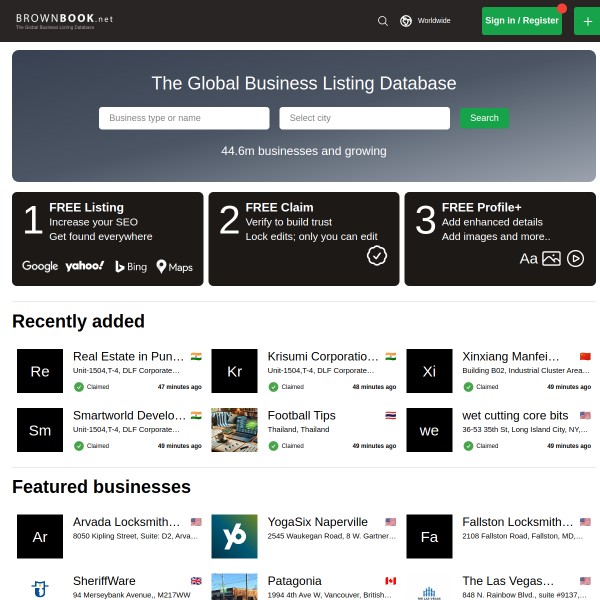
Task: Click the Claimed check icon under Xinxiang Manfei...
Action: [468, 387]
